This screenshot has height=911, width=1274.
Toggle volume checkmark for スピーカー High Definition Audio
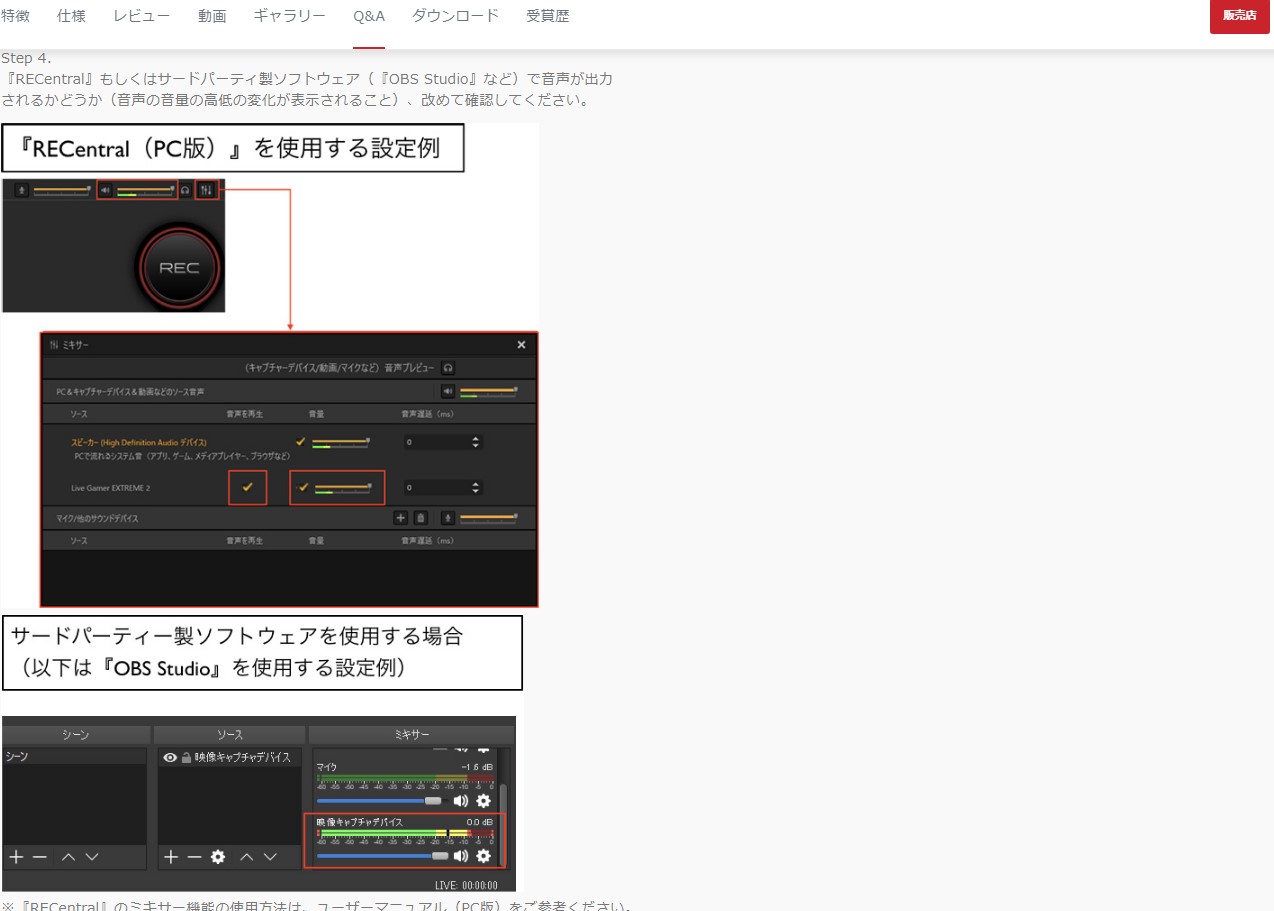pos(301,441)
